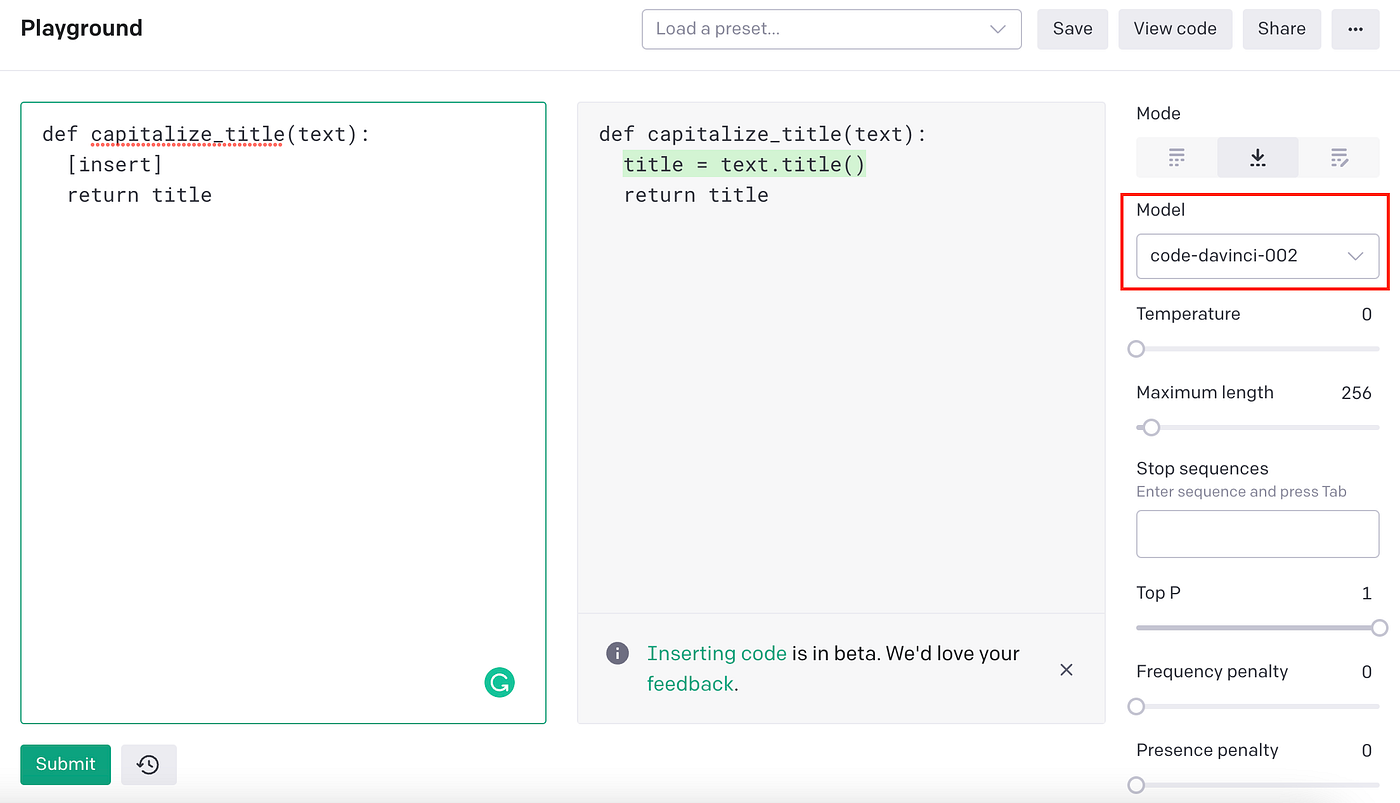Click the Mode label
The image size is (1400, 803).
point(1158,113)
